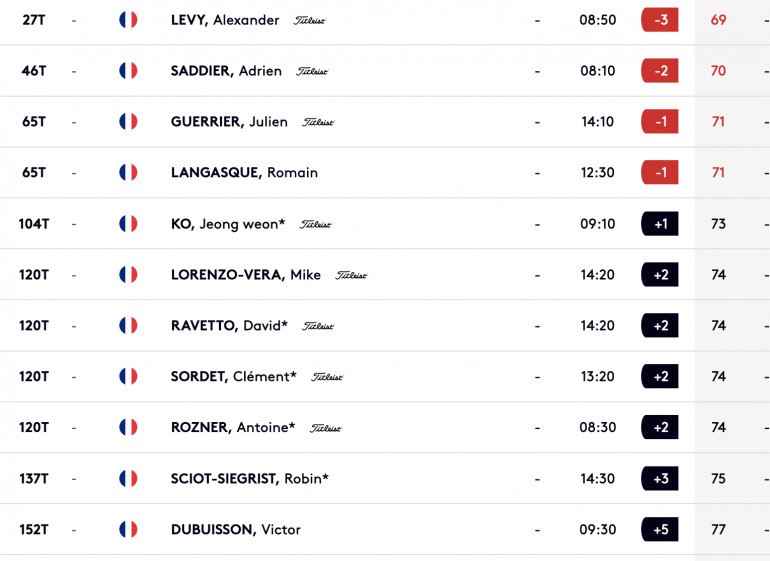Click the red -2 score badge for Saddier
The width and height of the screenshot is (770, 561).
click(660, 71)
